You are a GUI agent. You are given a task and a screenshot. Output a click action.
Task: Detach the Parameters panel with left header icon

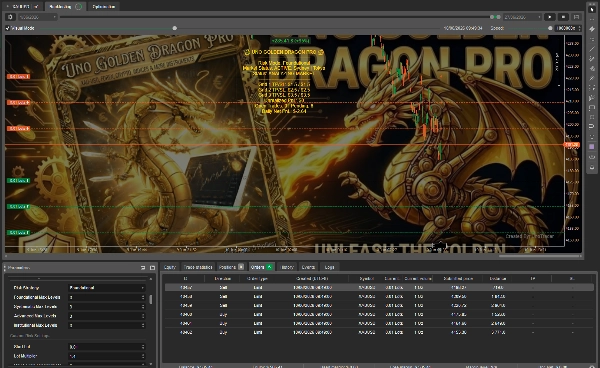click(x=143, y=268)
